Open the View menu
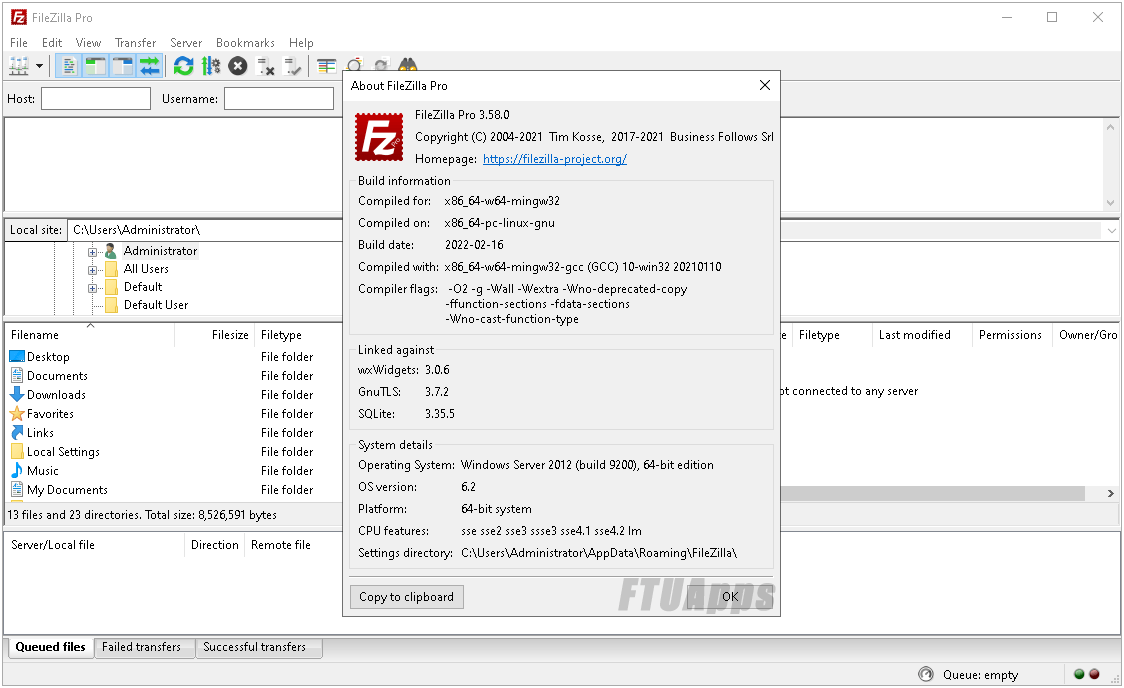Screen dimensions: 1124x688 (x=88, y=42)
